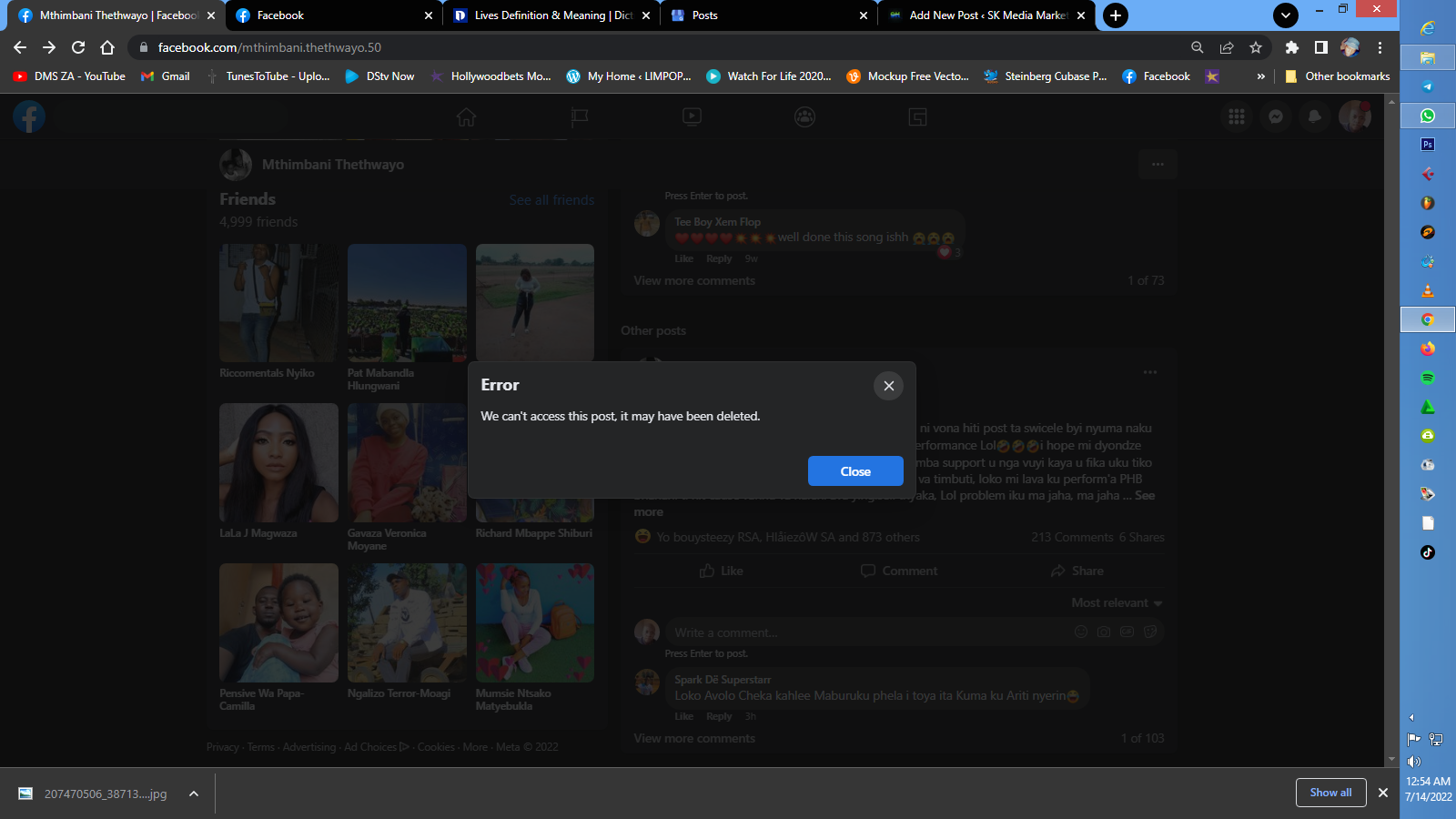The width and height of the screenshot is (1456, 819).
Task: Open the Gmail bookmark
Action: coord(166,76)
